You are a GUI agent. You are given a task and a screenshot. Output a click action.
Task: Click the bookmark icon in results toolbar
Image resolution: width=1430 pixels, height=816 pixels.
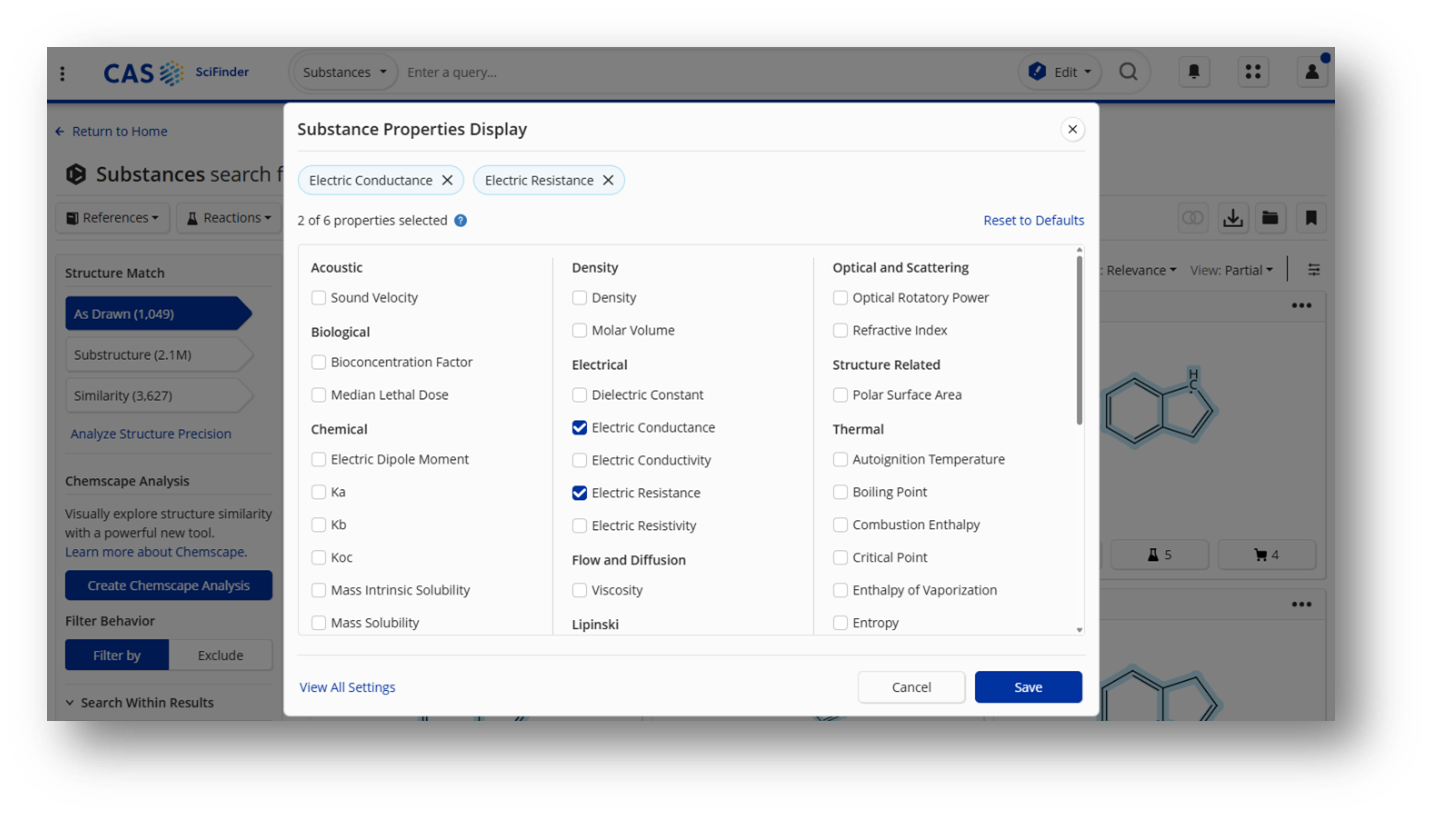1311,218
